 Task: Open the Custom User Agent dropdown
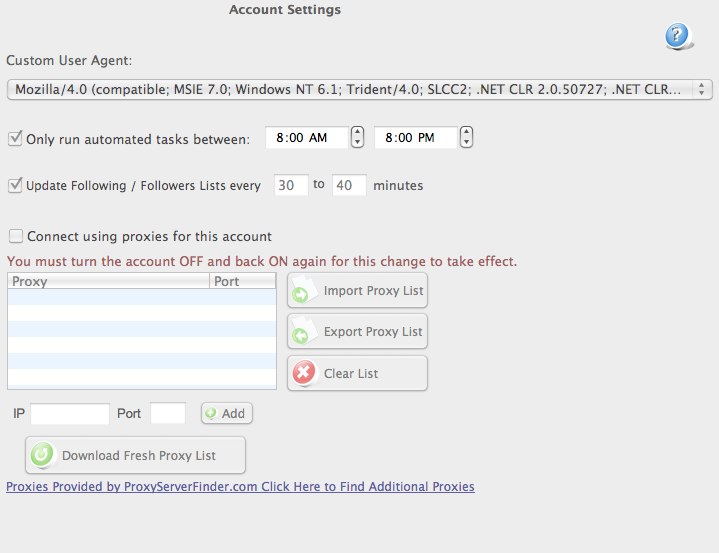coord(360,89)
